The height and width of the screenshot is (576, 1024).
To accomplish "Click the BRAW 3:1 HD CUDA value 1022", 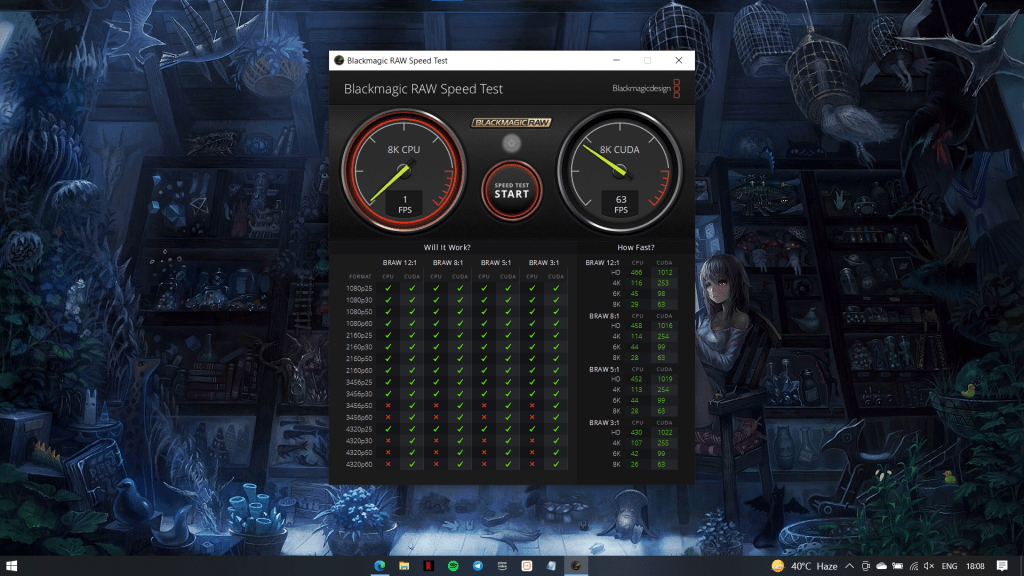I will point(665,432).
